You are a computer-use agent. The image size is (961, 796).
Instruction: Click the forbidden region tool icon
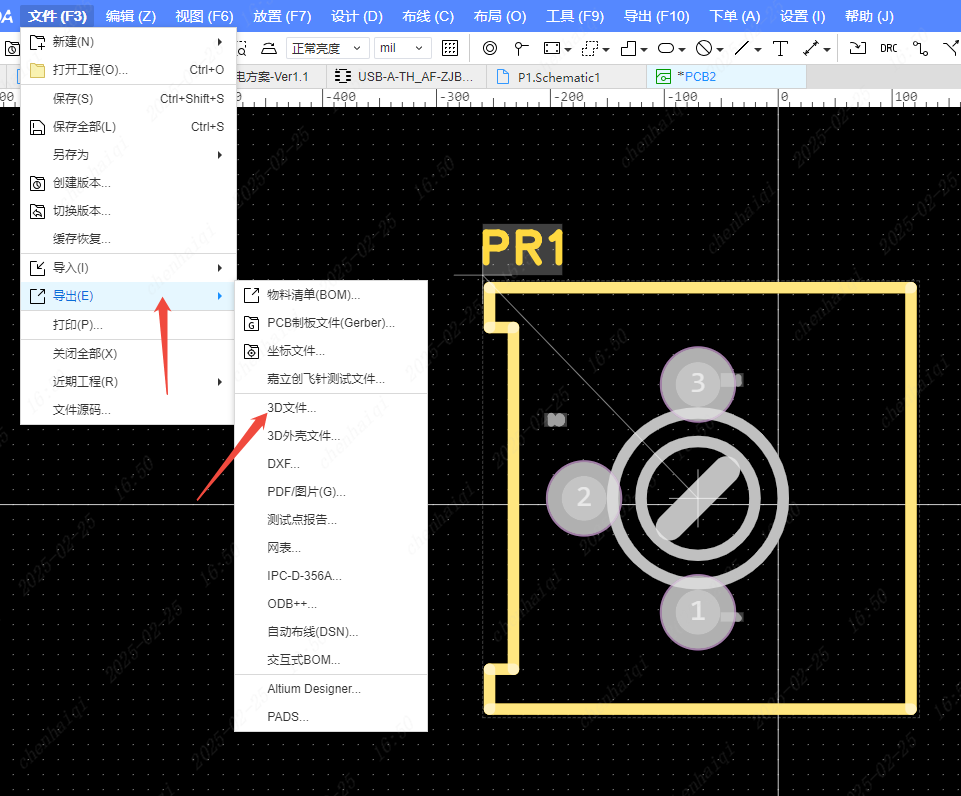704,48
